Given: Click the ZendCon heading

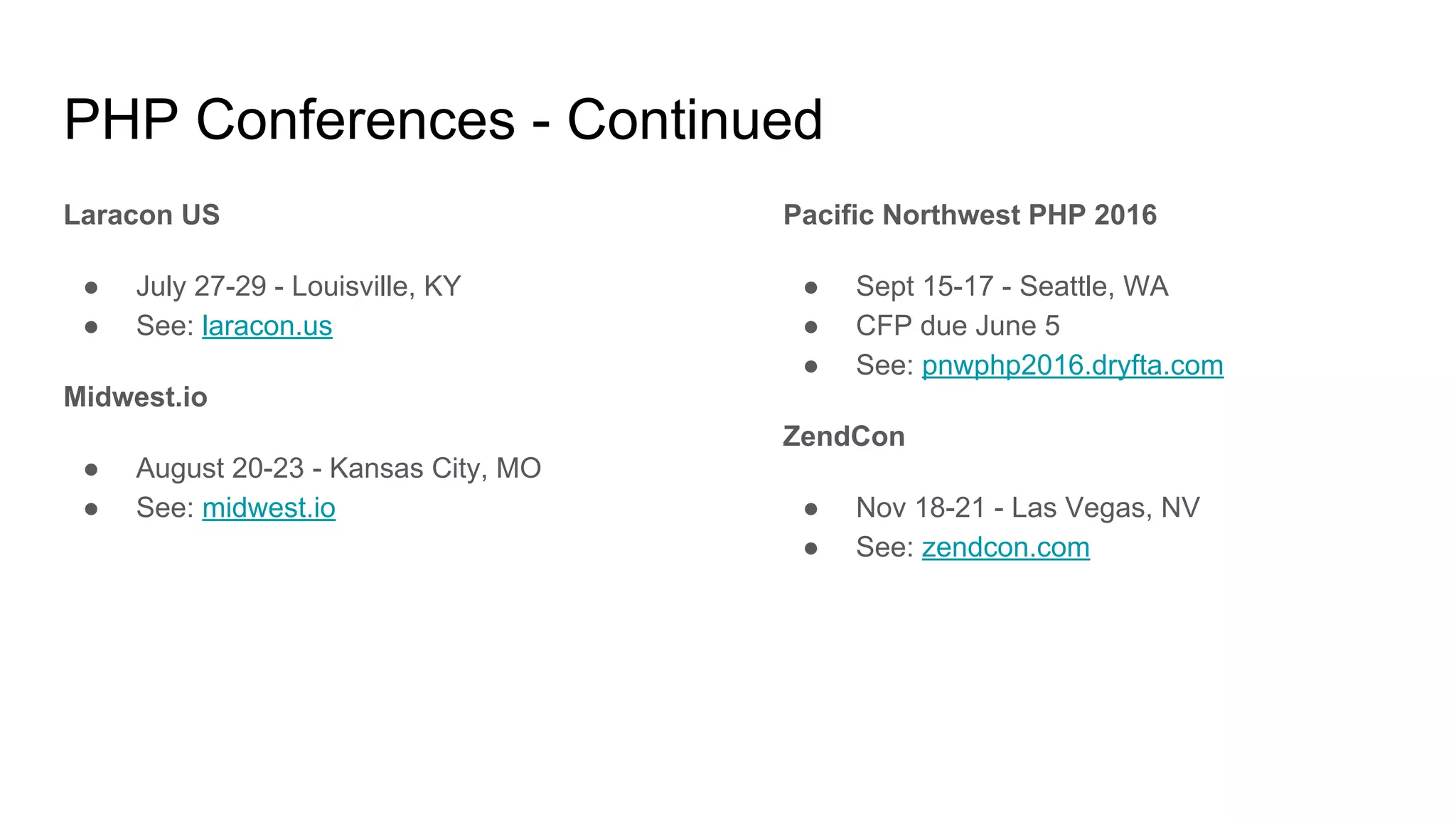Looking at the screenshot, I should coord(844,437).
